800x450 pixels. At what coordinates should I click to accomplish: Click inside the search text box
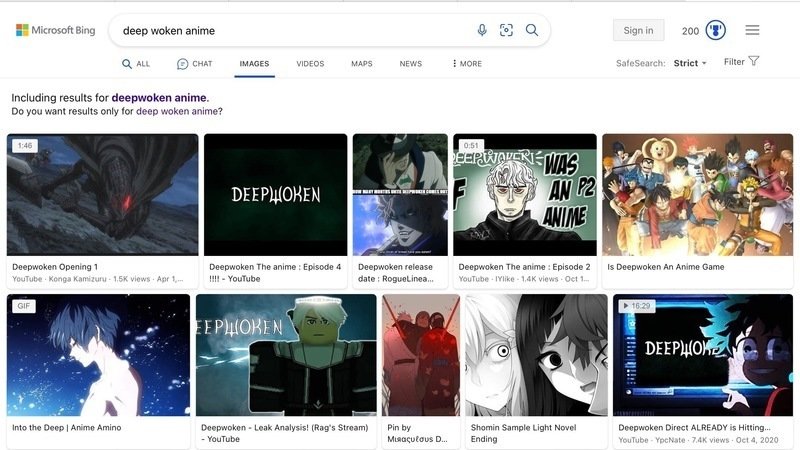pyautogui.click(x=290, y=30)
